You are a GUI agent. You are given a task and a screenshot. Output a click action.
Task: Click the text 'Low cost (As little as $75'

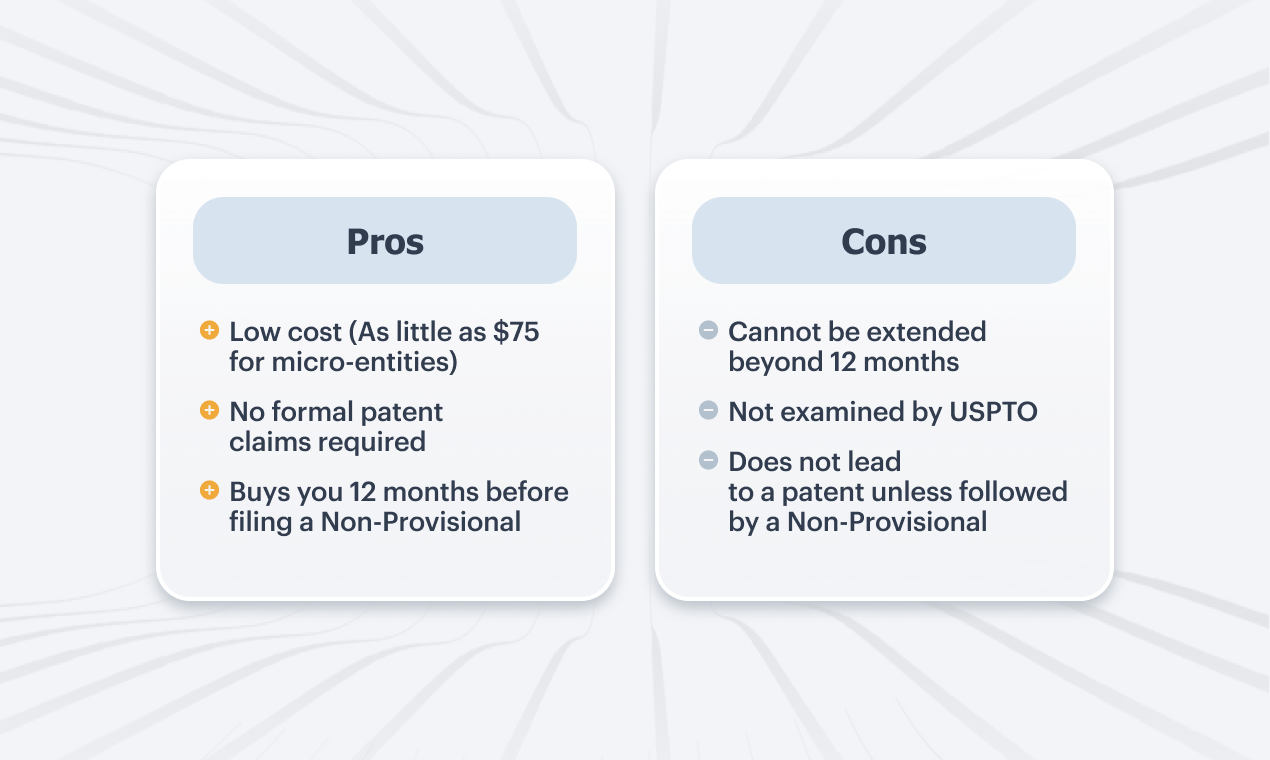[384, 332]
